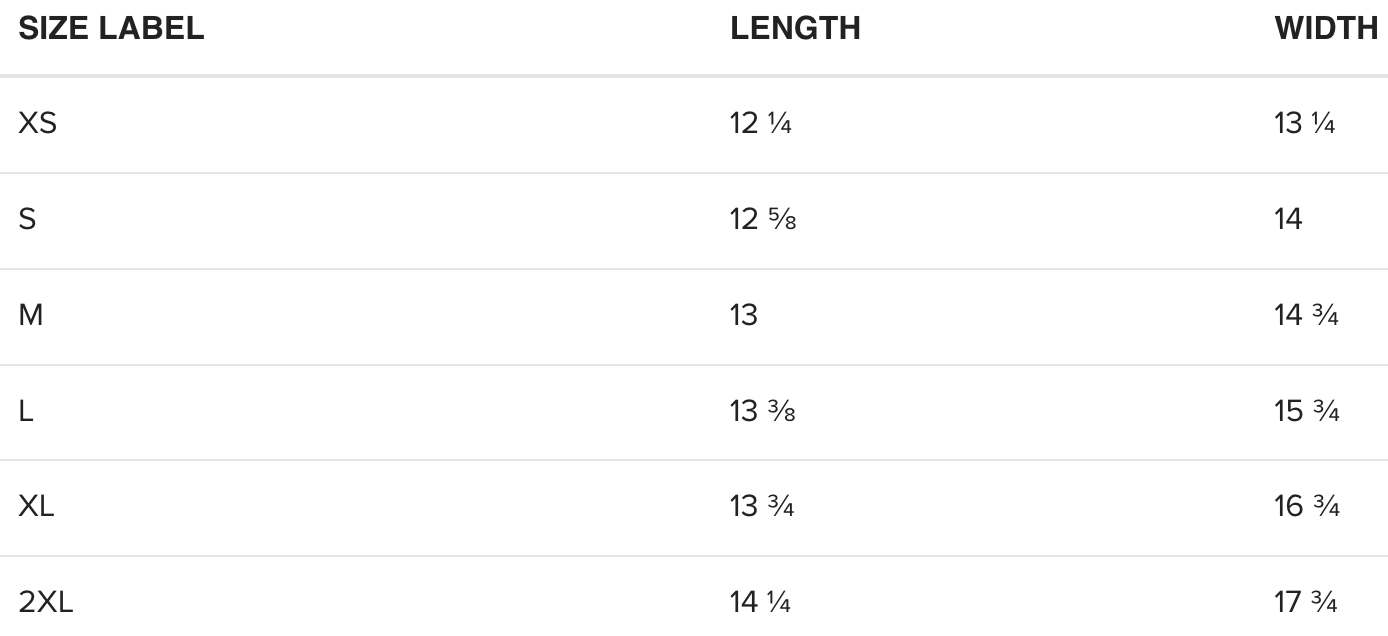The height and width of the screenshot is (636, 1388).
Task: Select the S size label cell
Action: point(27,219)
